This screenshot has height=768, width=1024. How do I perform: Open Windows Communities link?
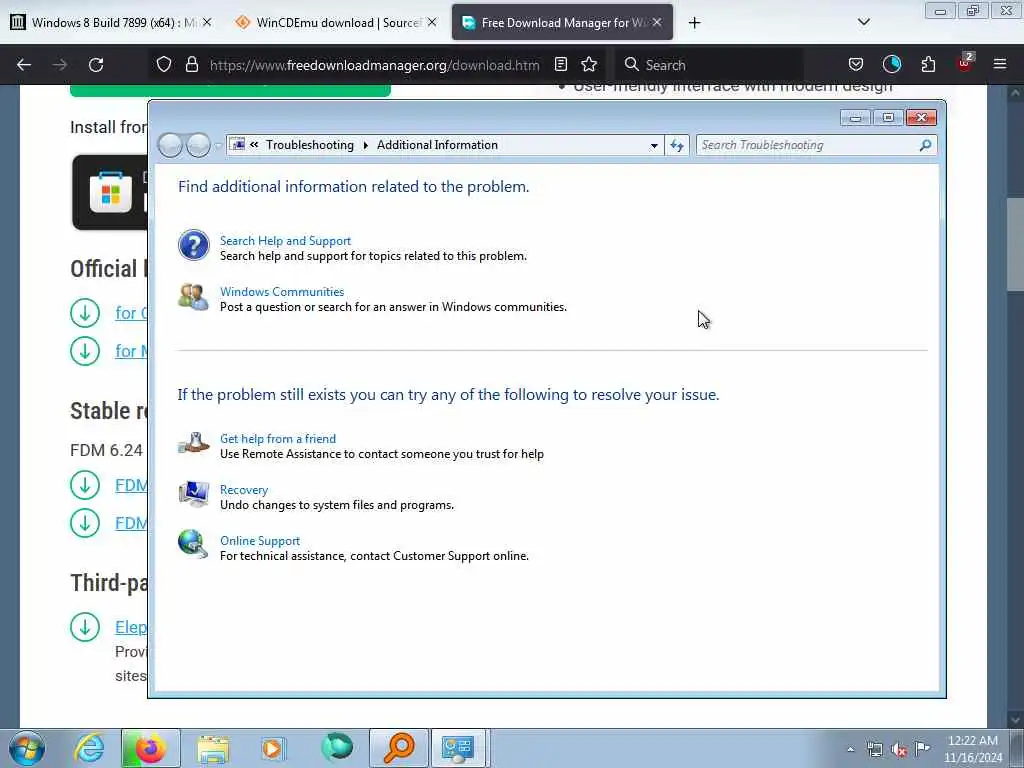pyautogui.click(x=282, y=292)
